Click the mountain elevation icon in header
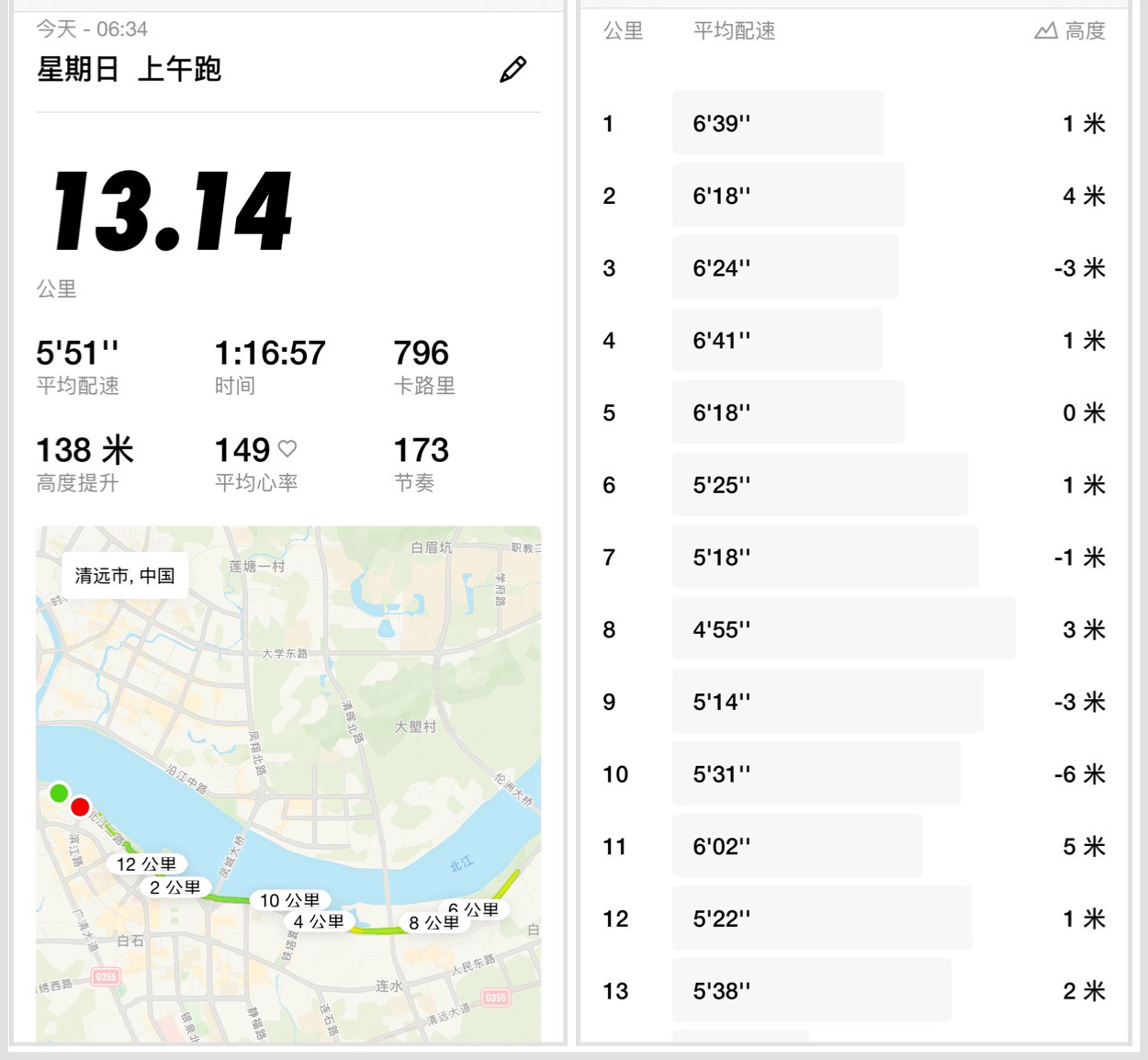Viewport: 1148px width, 1060px height. (1045, 31)
